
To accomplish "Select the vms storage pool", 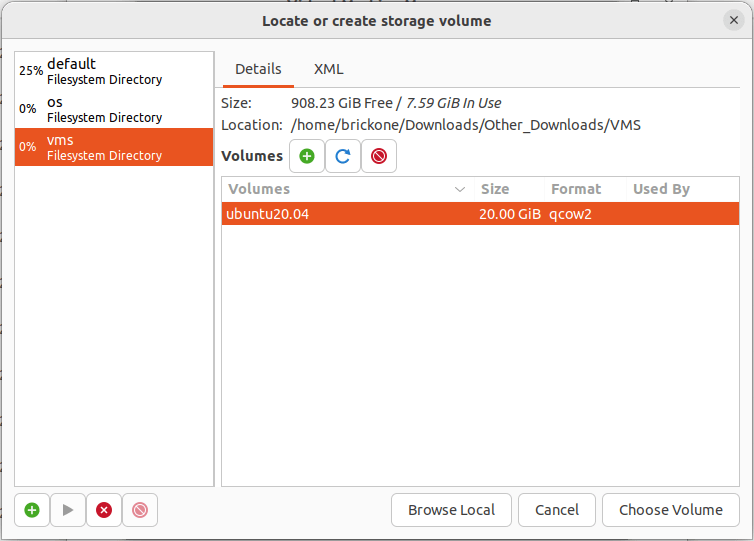I will tap(114, 147).
